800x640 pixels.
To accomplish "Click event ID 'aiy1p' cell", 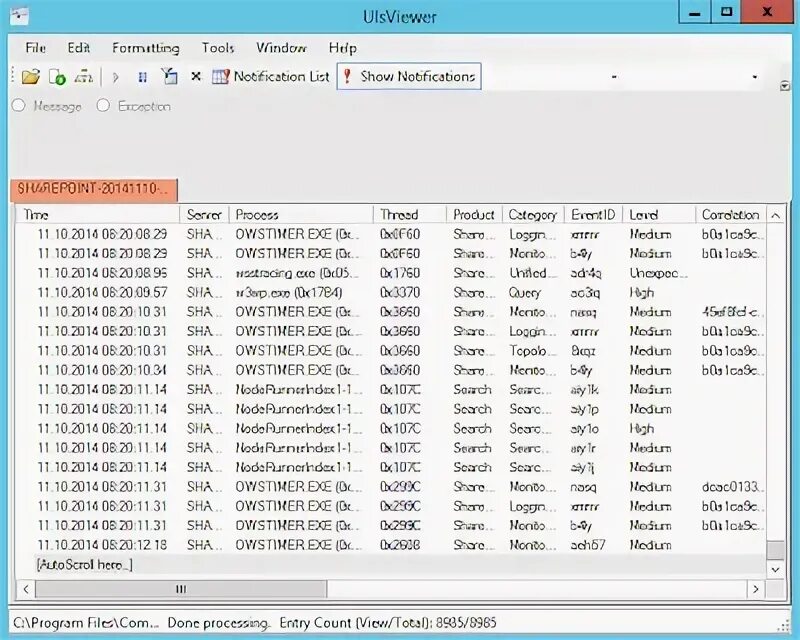I will [585, 409].
